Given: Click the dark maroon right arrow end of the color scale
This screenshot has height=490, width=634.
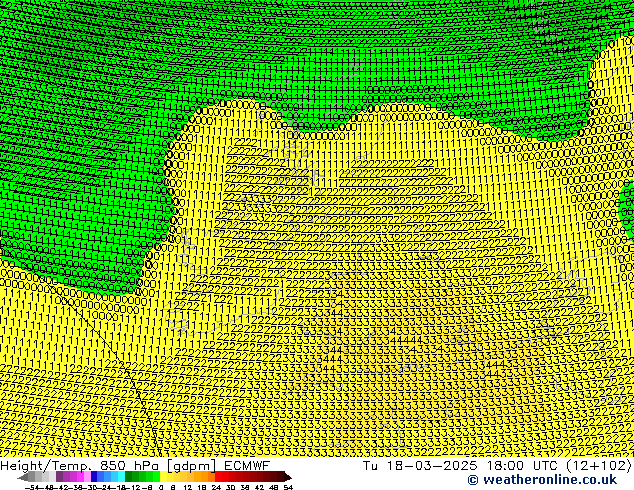Looking at the screenshot, I should (x=287, y=477).
